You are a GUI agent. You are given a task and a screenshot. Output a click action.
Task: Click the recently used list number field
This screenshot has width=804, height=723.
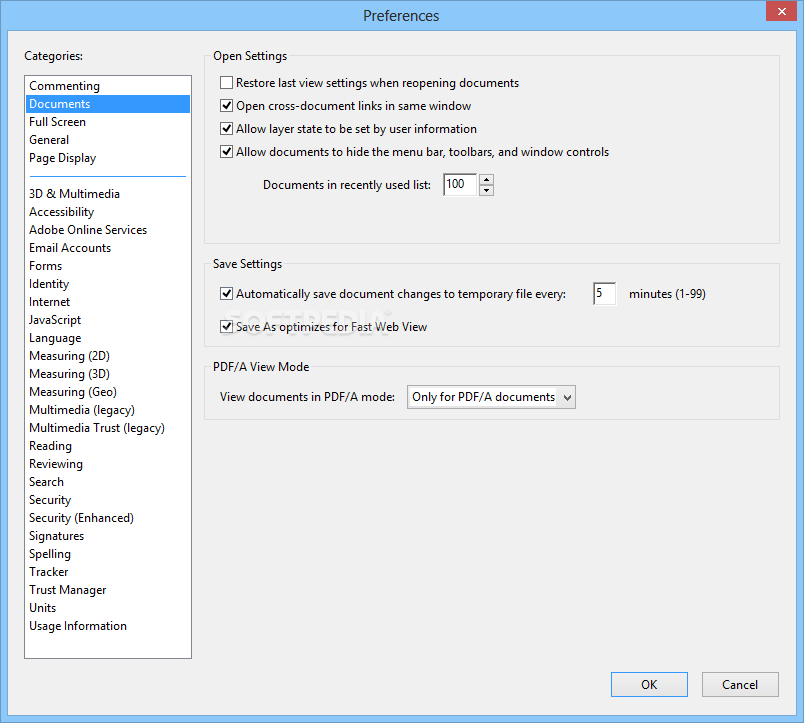click(x=460, y=185)
